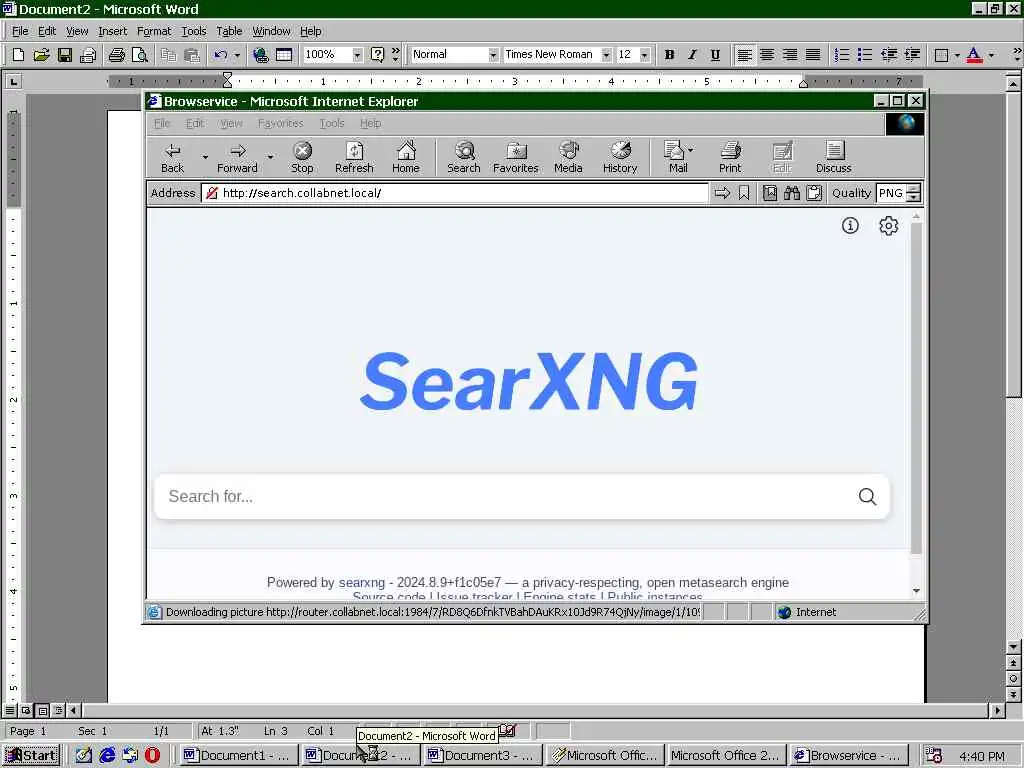
Task: Open the searxng link in the footer
Action: [362, 582]
